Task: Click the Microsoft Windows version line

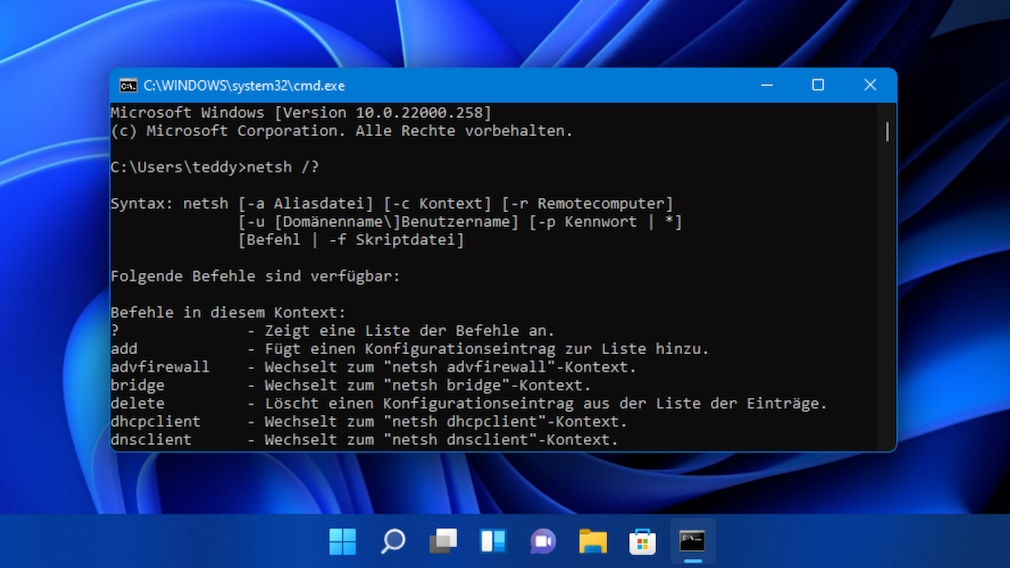Action: tap(301, 113)
